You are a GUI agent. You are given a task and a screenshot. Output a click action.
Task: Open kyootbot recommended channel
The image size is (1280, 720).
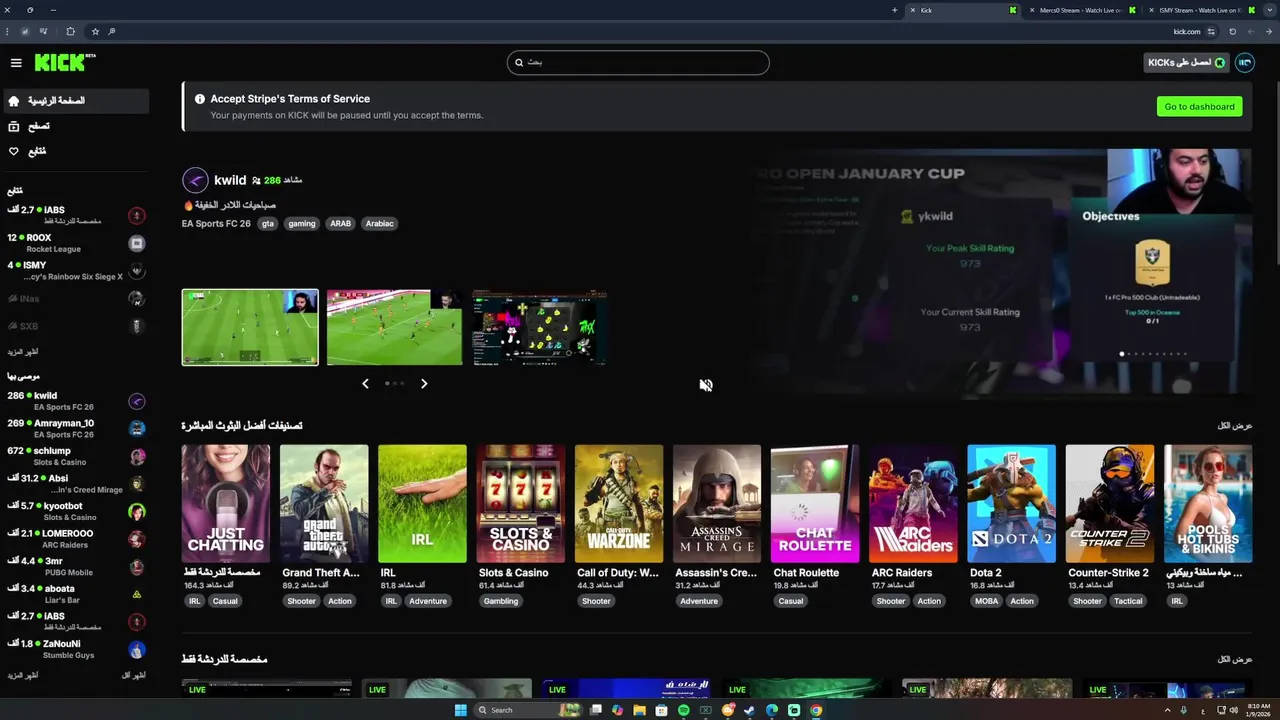pyautogui.click(x=75, y=511)
